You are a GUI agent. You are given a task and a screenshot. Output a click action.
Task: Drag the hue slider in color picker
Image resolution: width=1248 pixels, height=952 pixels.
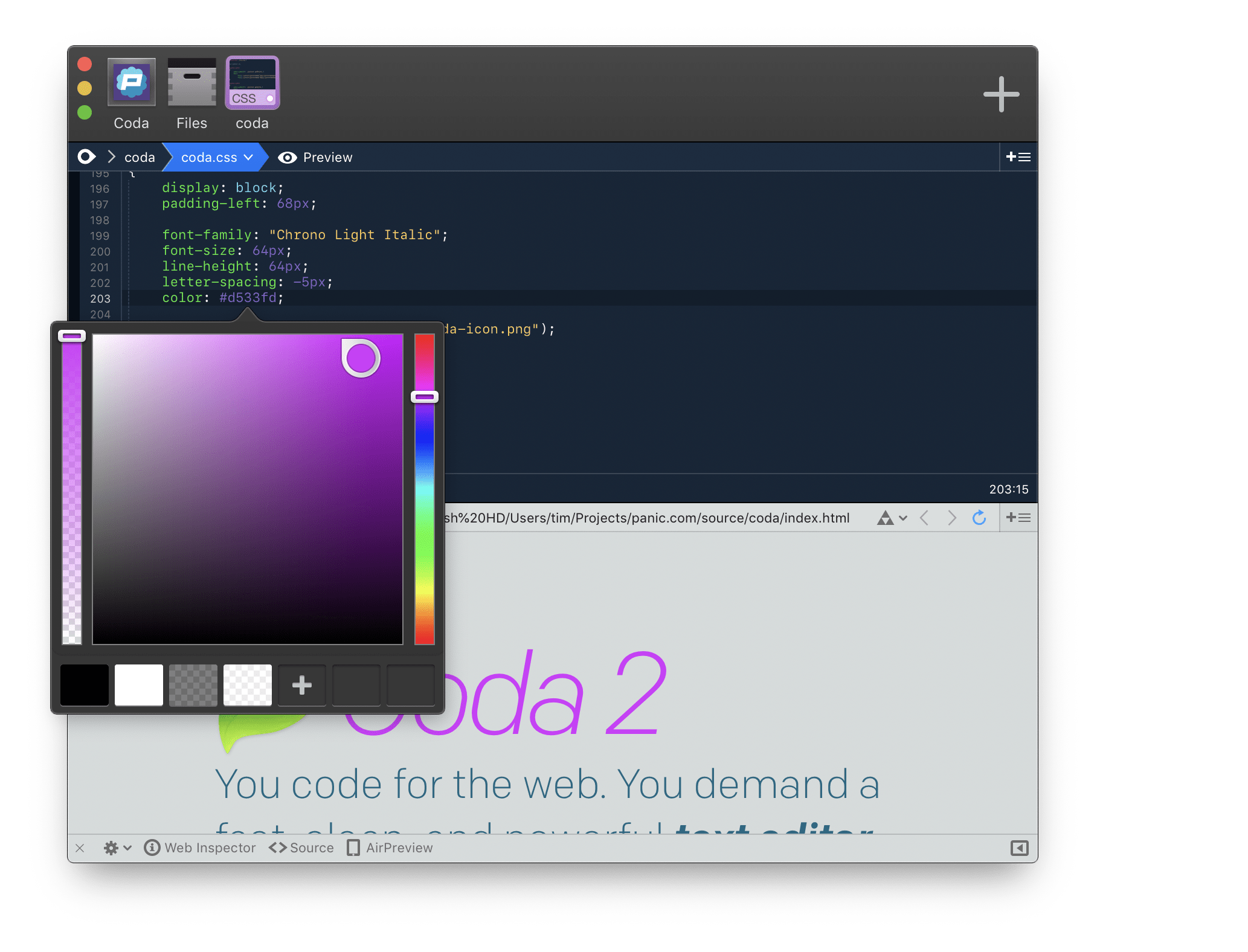click(427, 397)
